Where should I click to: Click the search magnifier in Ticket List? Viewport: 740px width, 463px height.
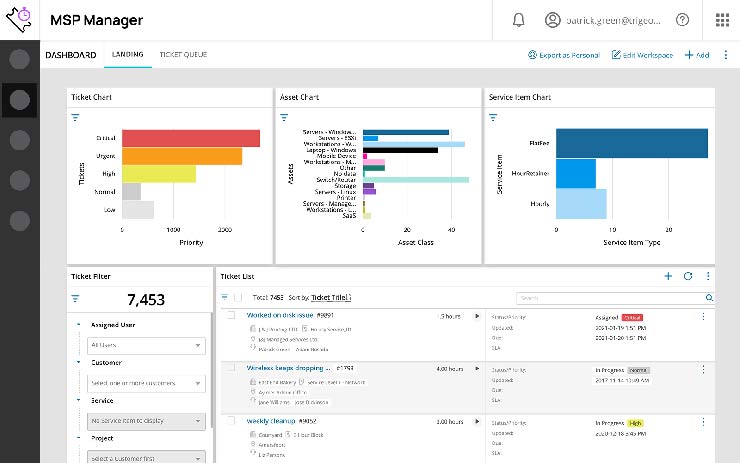[709, 298]
